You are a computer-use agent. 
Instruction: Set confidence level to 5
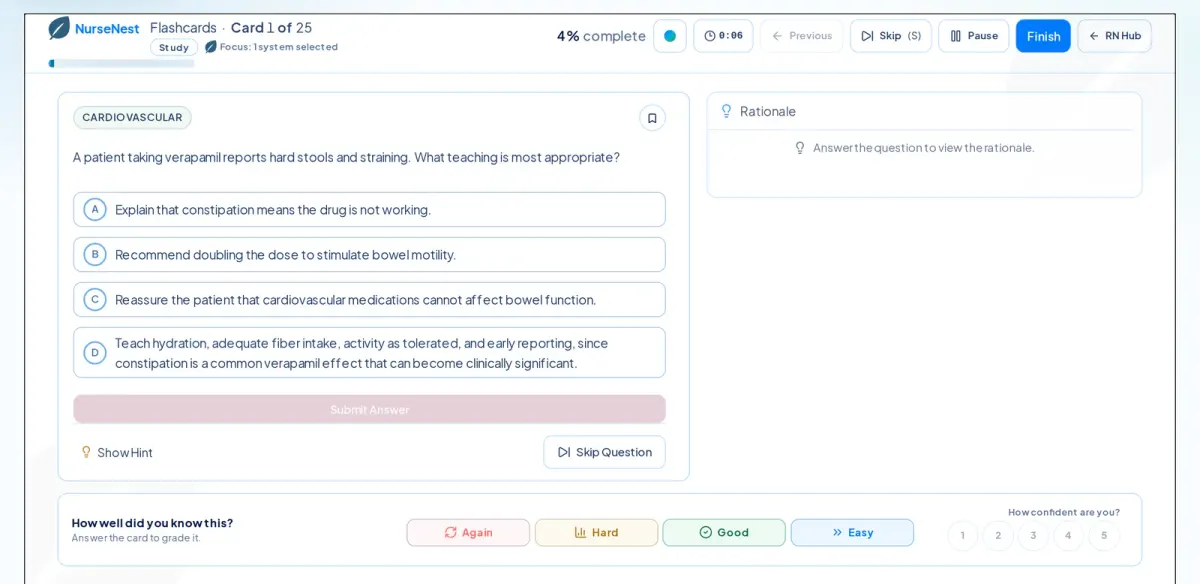pos(1104,535)
